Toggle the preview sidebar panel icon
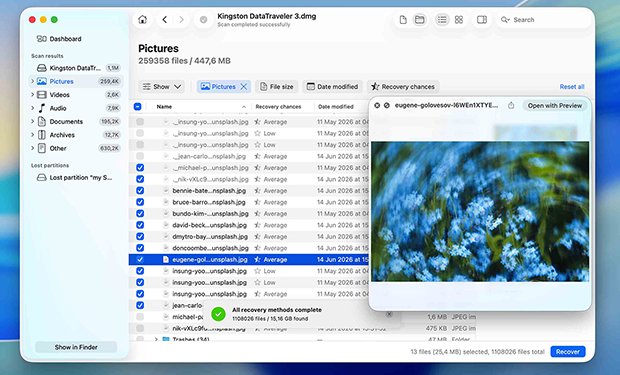Screen dimensions: 620x375 click(x=482, y=19)
